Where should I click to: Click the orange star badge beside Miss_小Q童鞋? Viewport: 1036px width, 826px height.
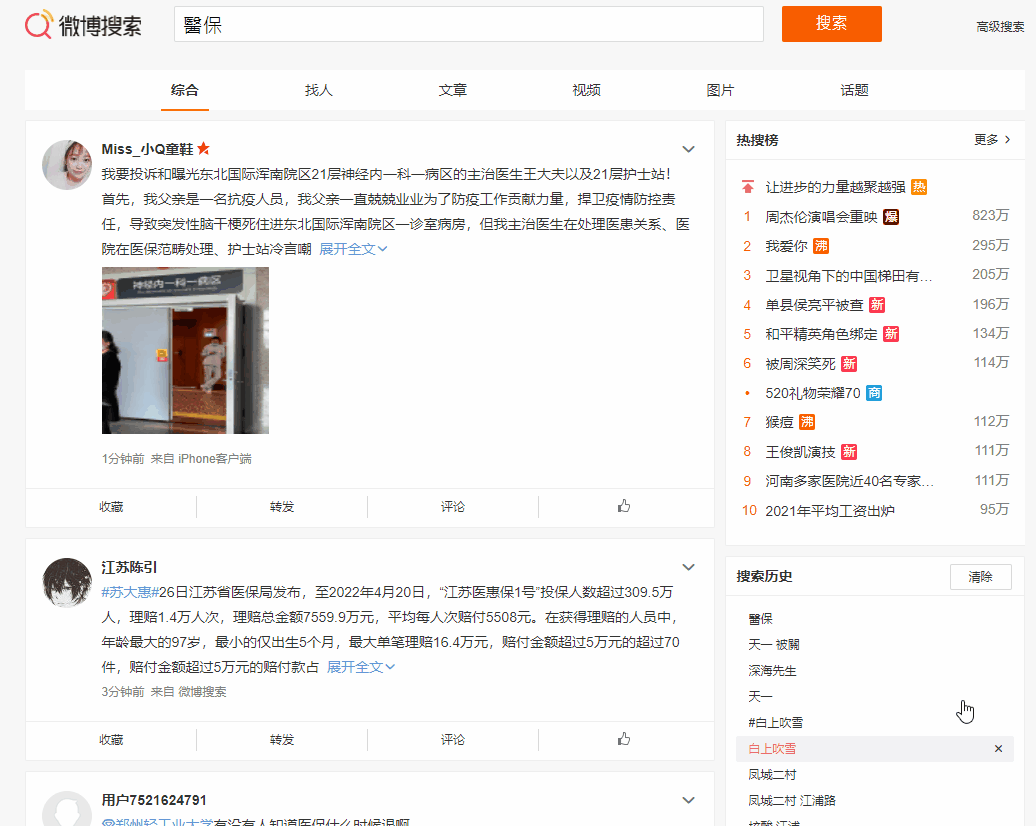pos(204,149)
